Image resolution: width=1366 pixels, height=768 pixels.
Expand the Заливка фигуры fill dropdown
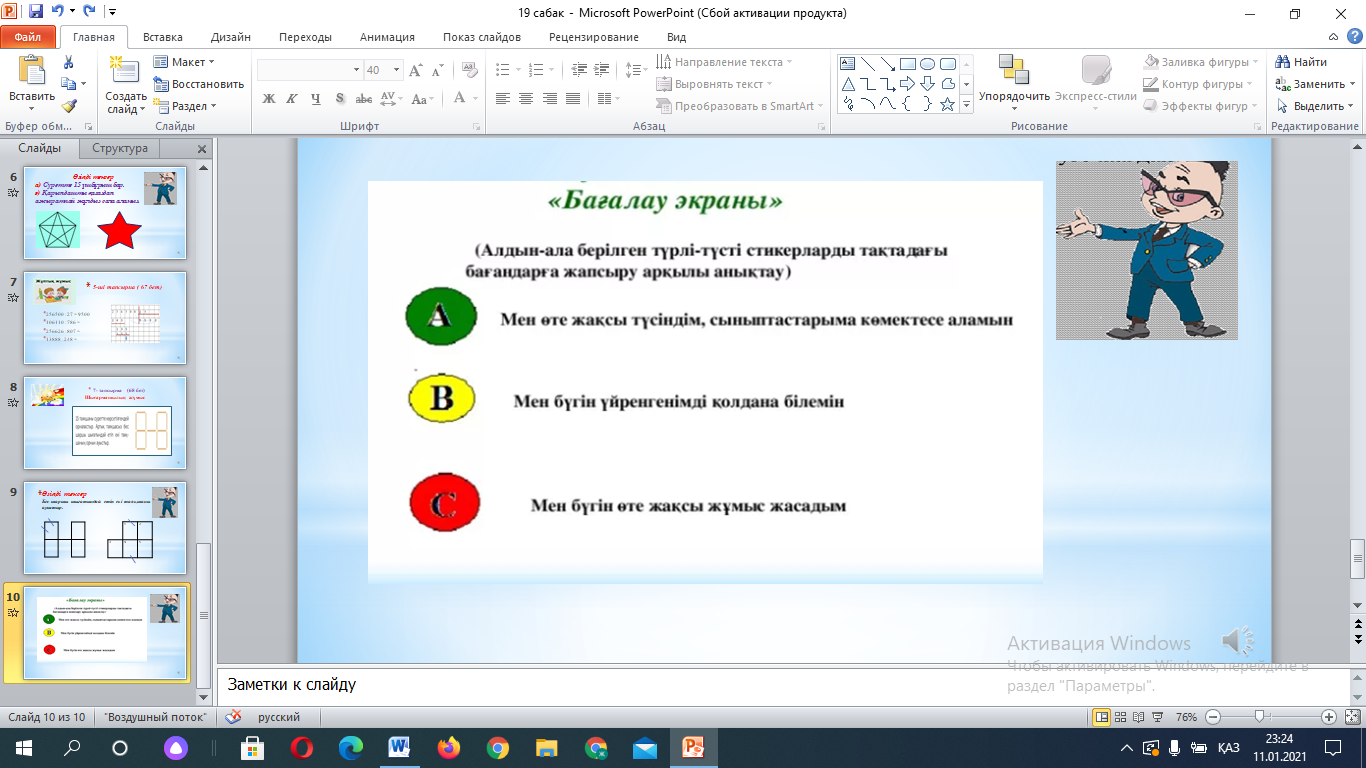point(1199,62)
